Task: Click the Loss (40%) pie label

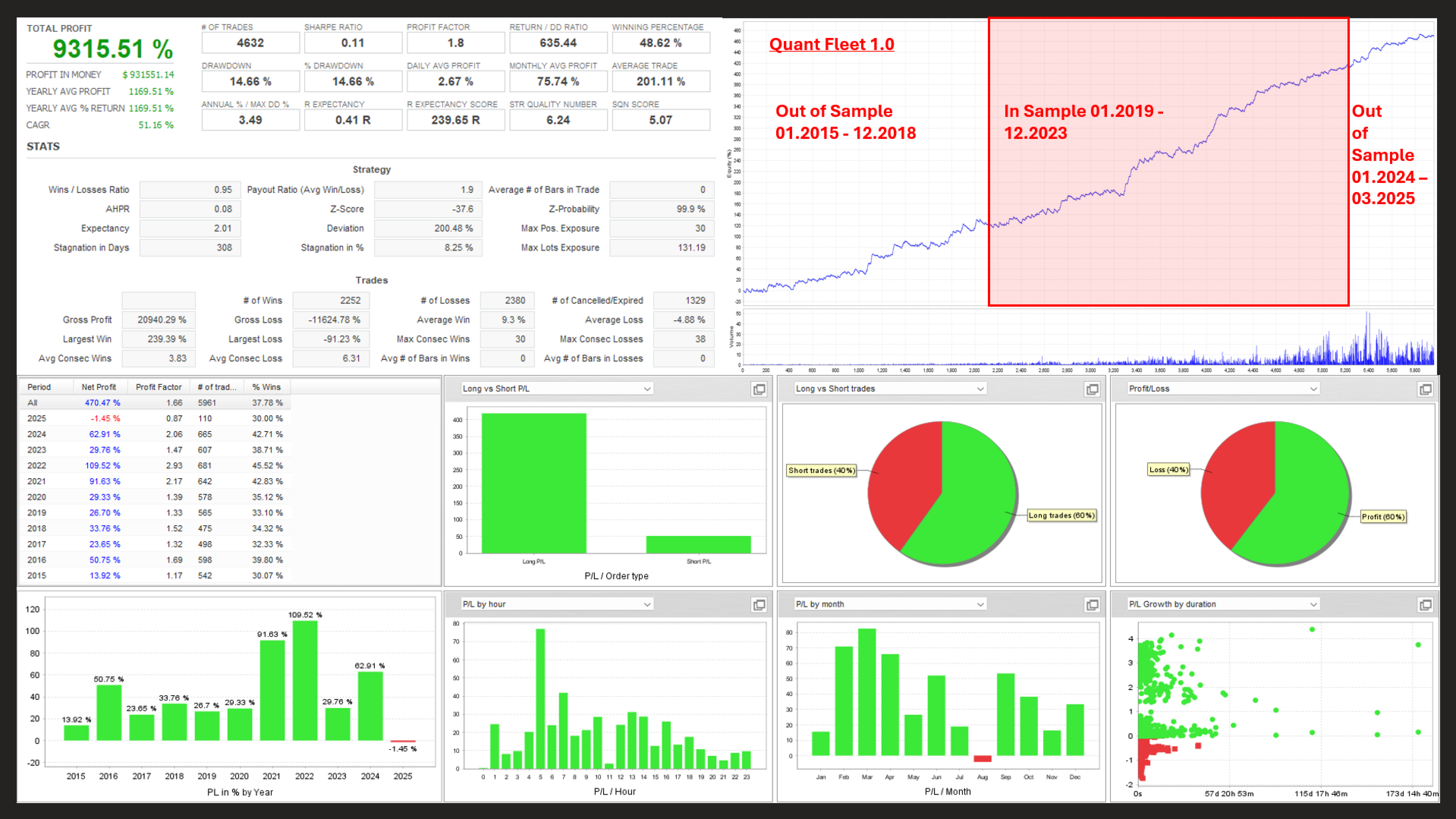Action: point(1168,470)
